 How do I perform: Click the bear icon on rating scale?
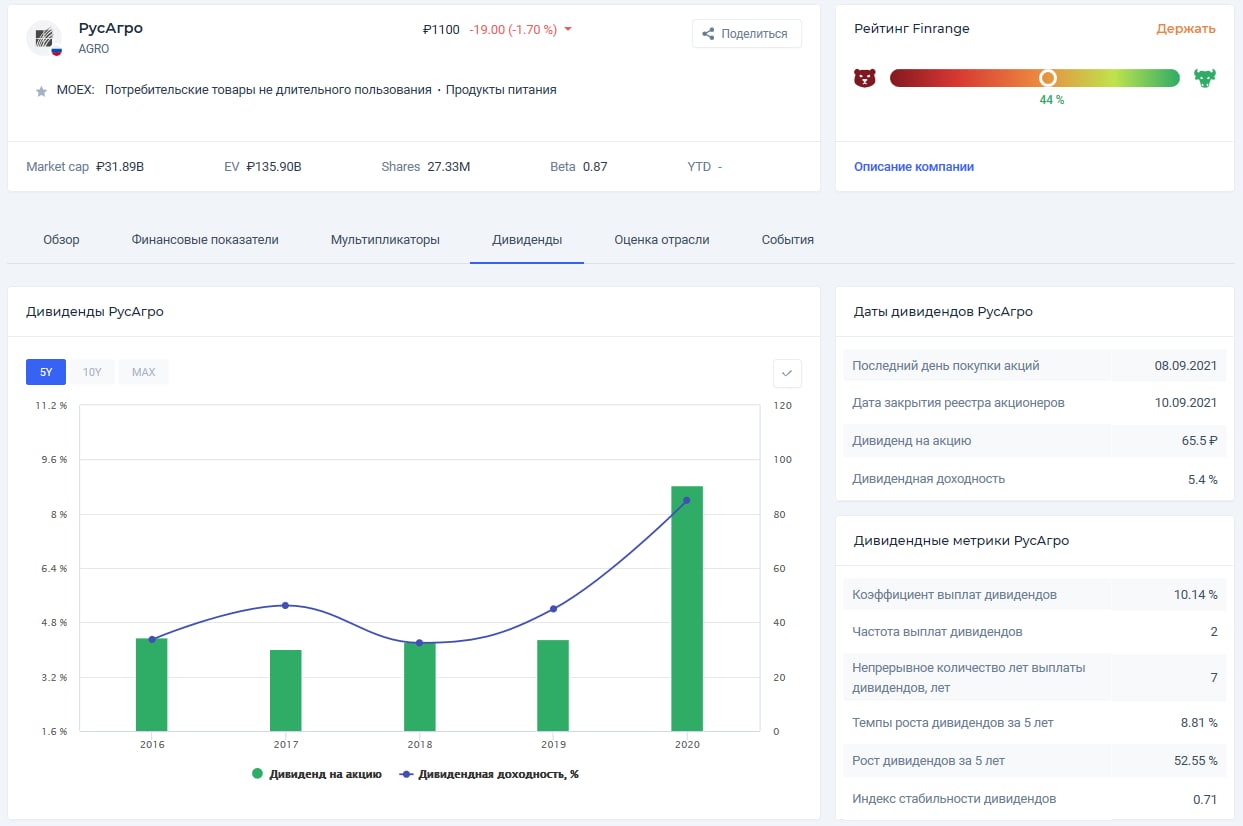click(865, 78)
